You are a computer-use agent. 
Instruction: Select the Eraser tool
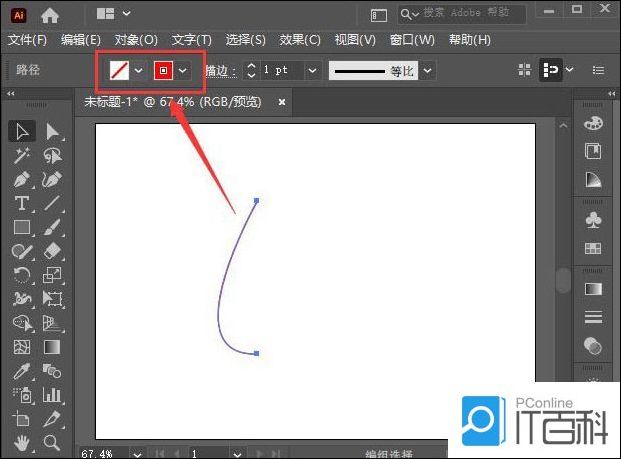pyautogui.click(x=52, y=251)
